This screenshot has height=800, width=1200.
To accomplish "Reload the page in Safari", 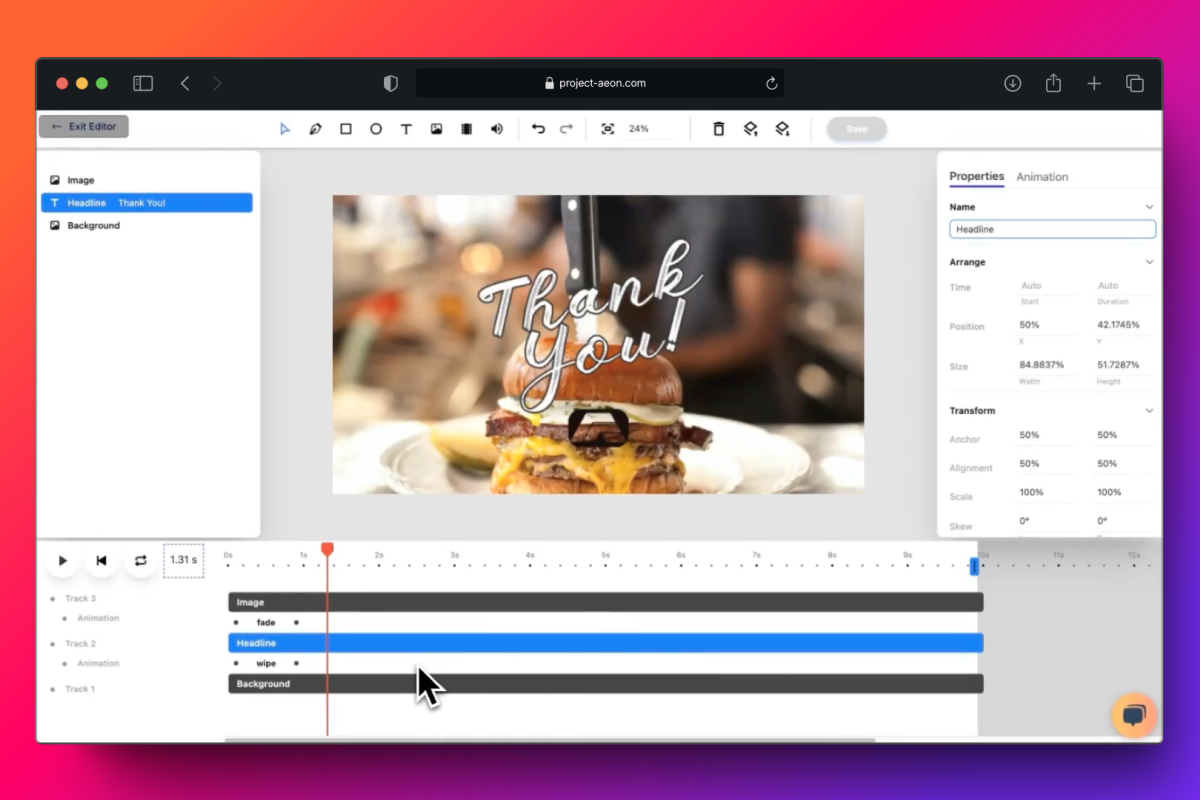I will tap(772, 84).
